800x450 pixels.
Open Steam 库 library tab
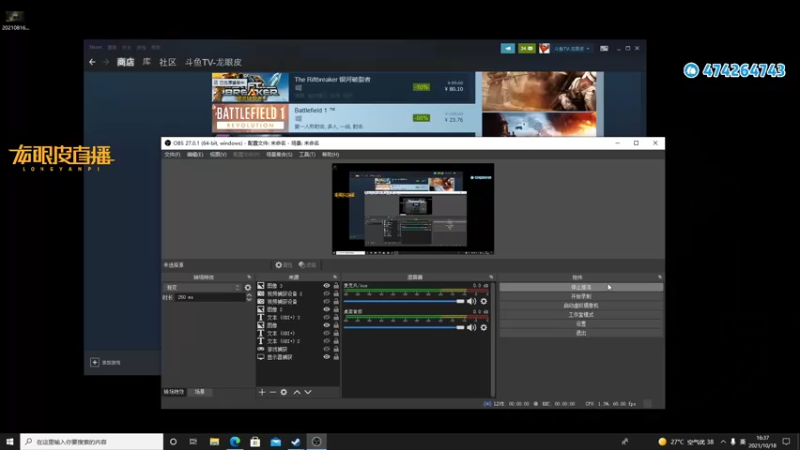(146, 62)
